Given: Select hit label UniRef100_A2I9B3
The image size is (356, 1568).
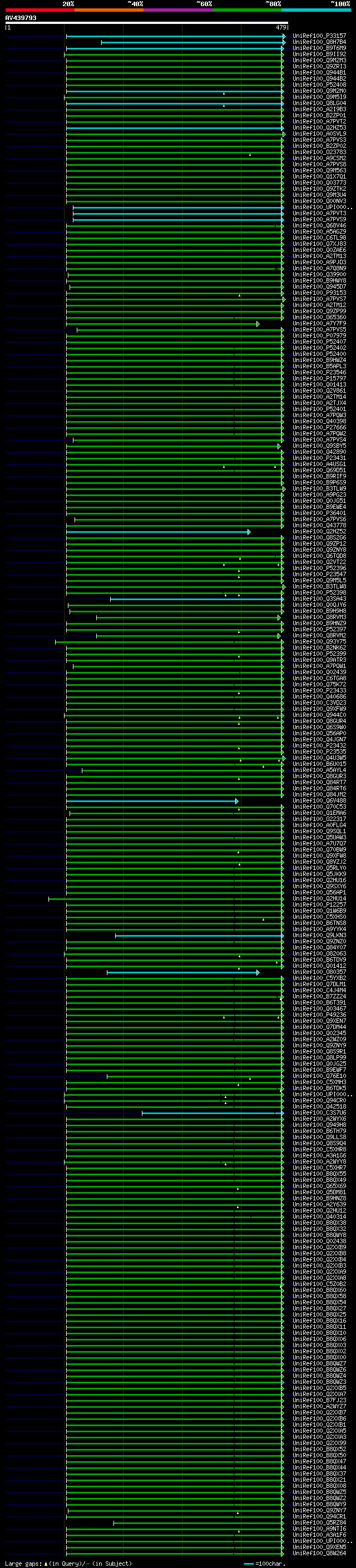Looking at the screenshot, I should (x=319, y=109).
